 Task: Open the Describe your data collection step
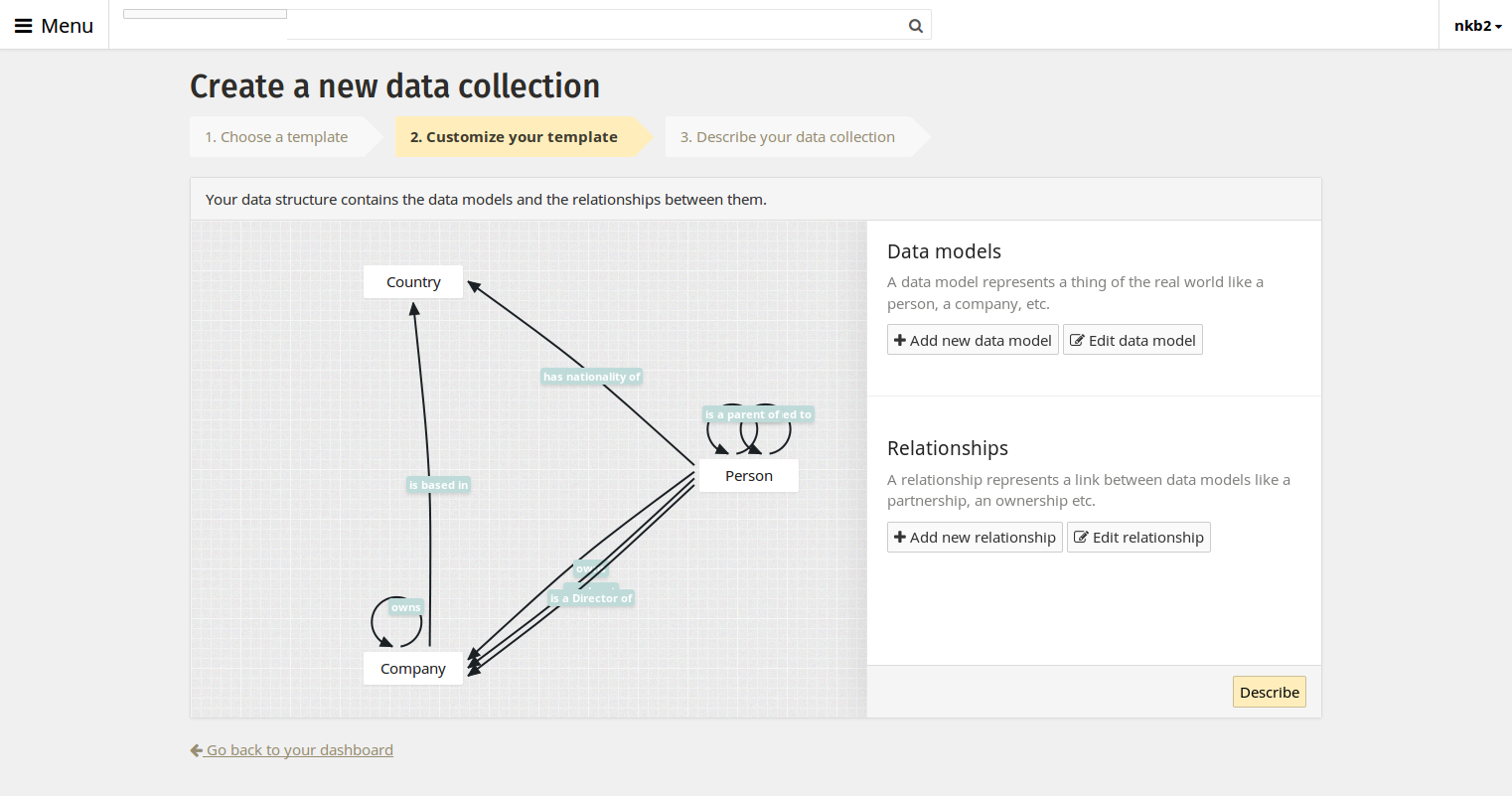tap(788, 136)
